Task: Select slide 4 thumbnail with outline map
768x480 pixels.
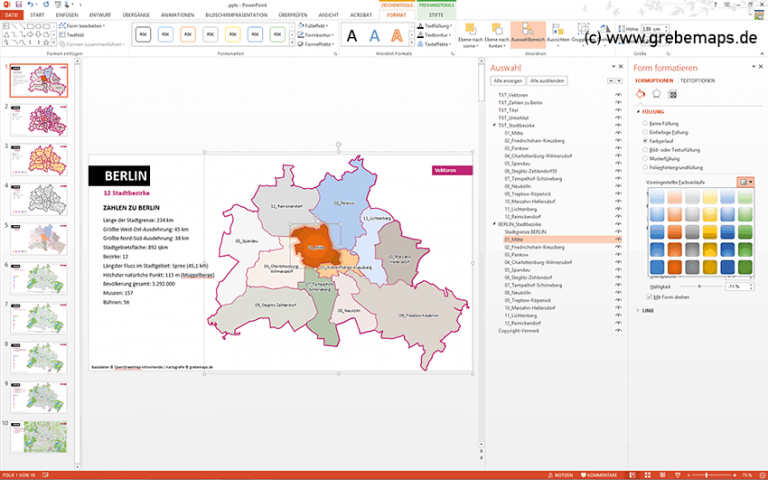Action: pos(39,199)
